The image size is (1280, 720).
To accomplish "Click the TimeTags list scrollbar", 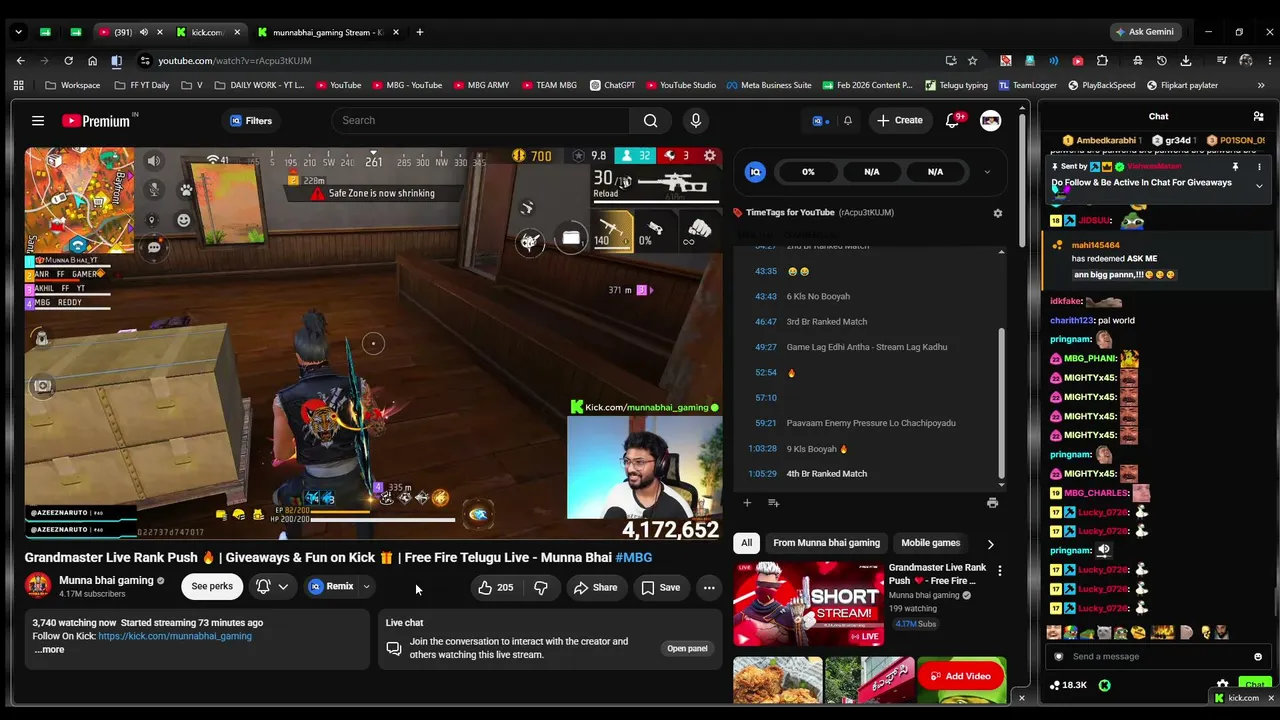I will [x=1001, y=402].
